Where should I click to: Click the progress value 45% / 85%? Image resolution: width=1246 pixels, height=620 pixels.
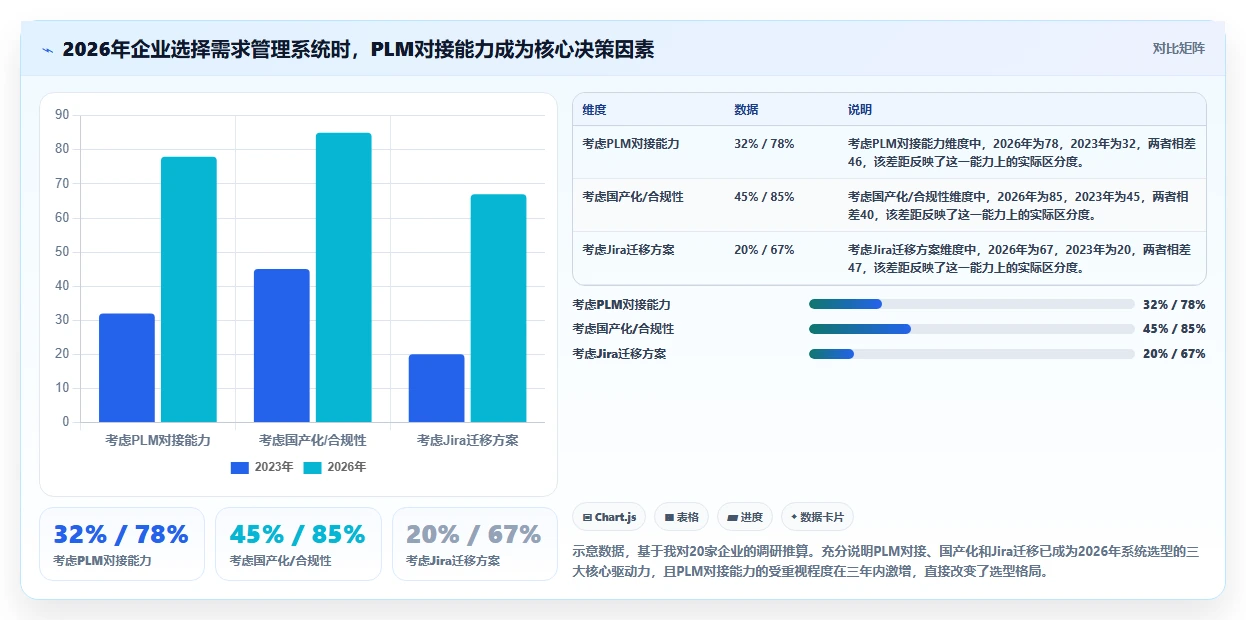1174,329
